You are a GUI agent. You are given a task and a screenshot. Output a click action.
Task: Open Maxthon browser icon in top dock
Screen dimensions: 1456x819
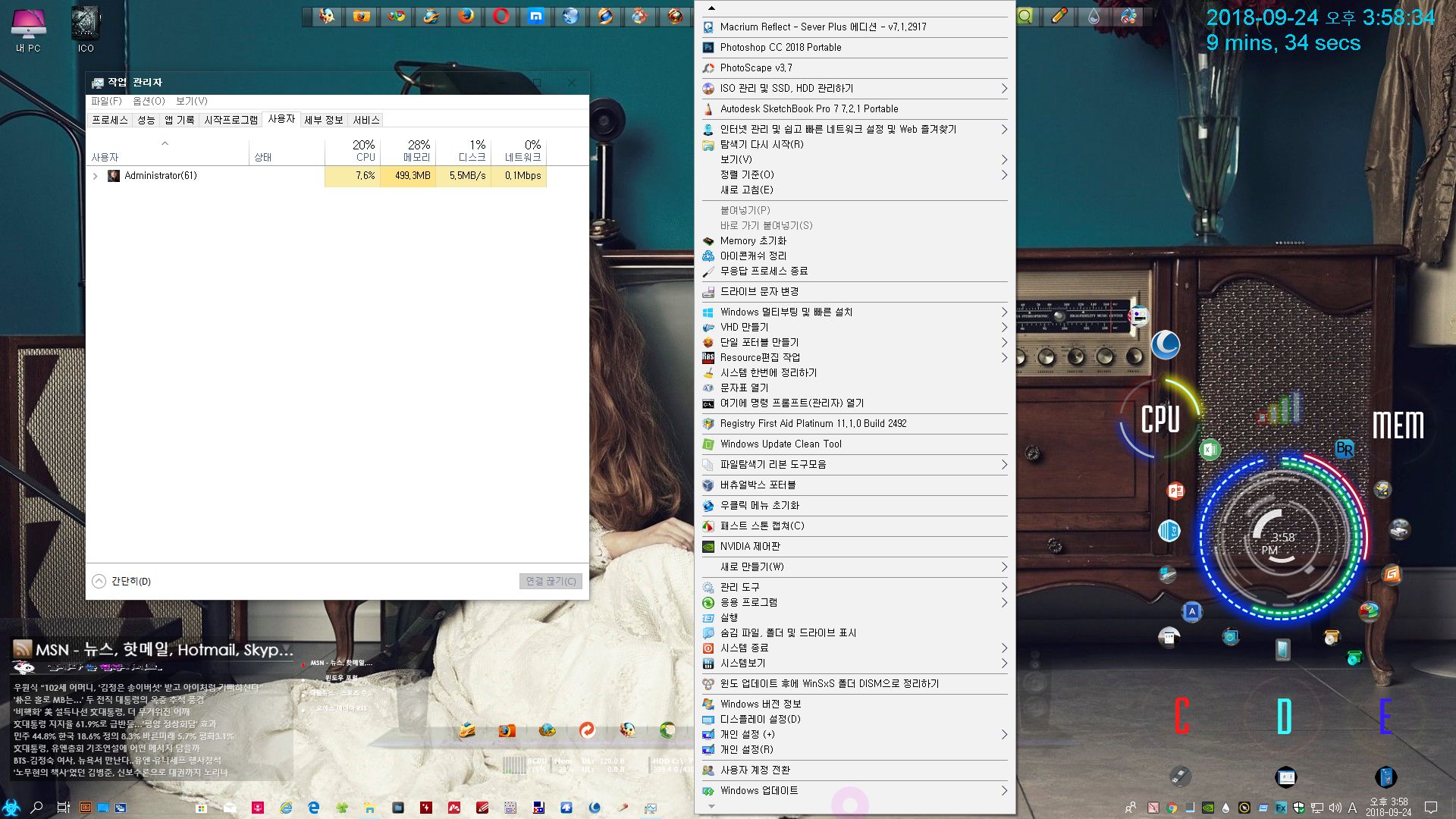[535, 16]
